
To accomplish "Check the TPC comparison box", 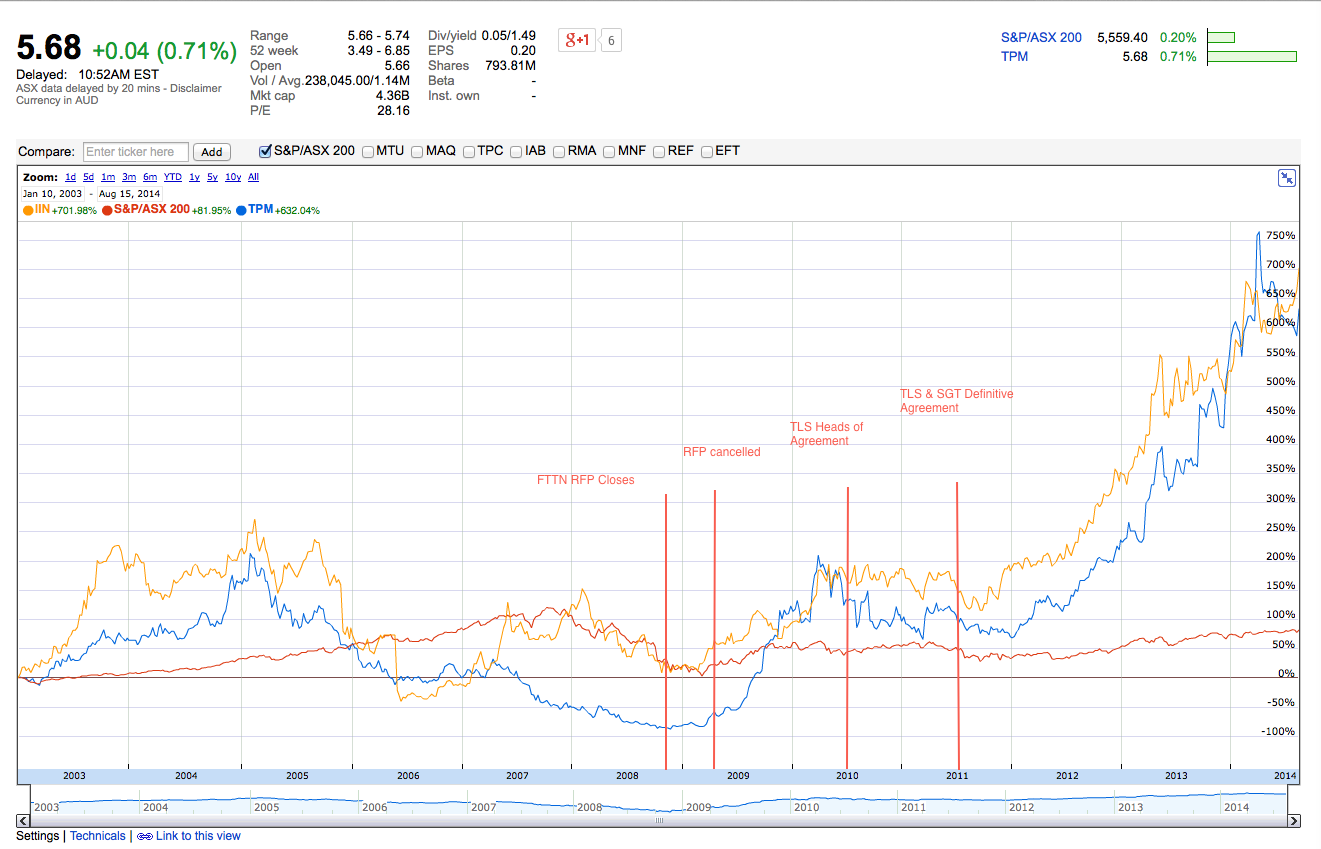I will 469,152.
